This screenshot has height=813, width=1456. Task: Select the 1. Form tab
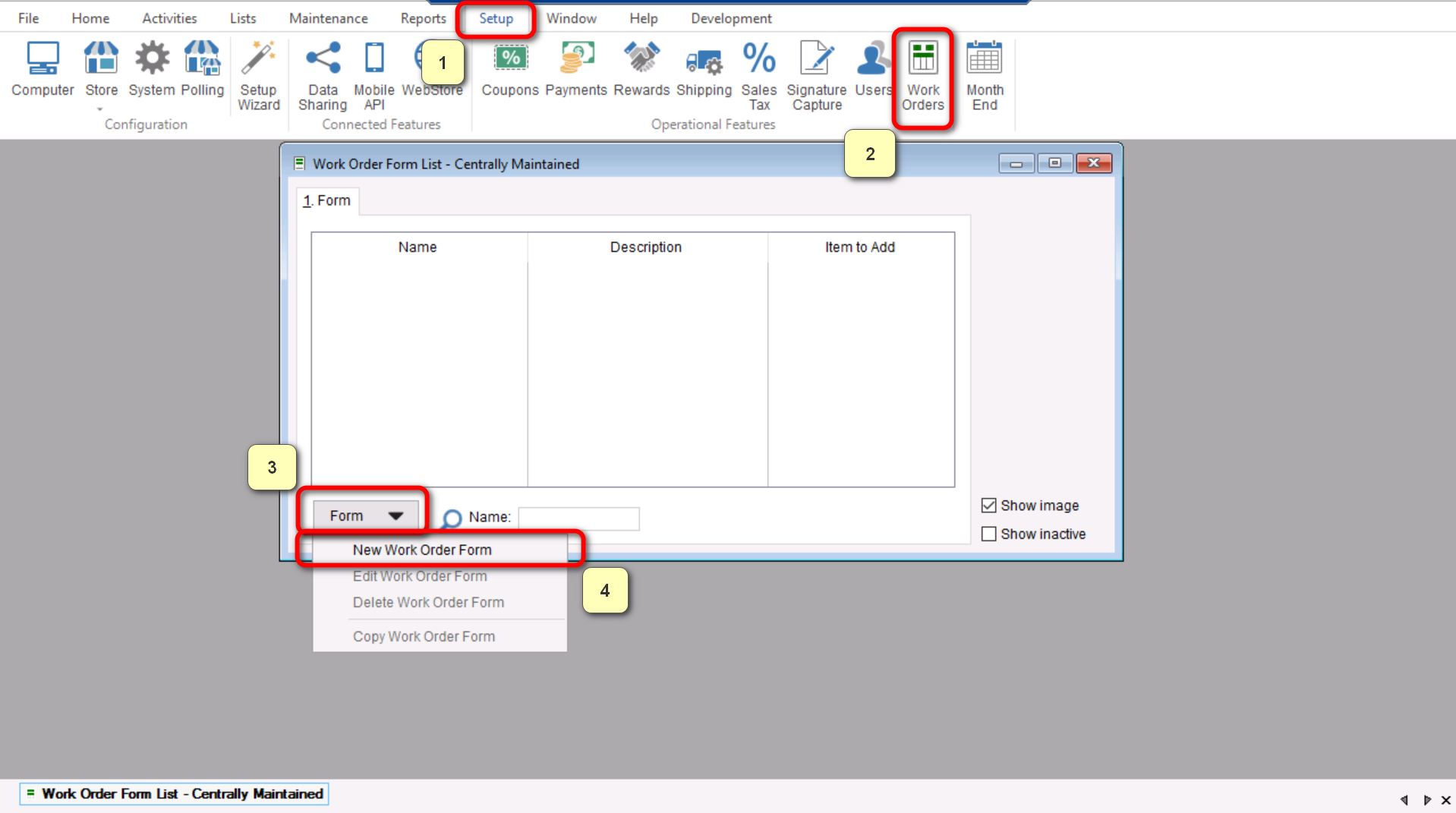pos(327,201)
